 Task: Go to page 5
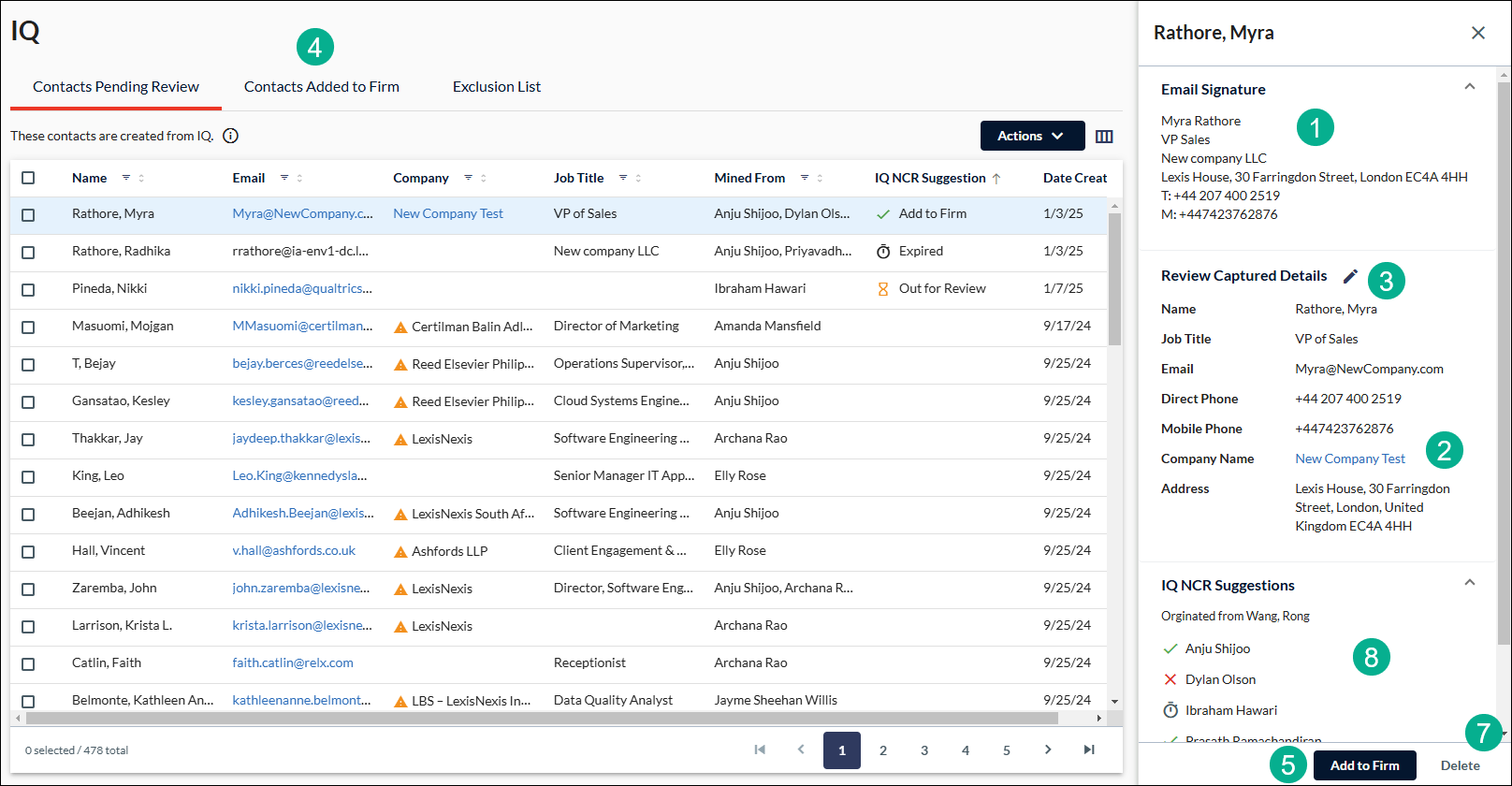(x=1007, y=750)
